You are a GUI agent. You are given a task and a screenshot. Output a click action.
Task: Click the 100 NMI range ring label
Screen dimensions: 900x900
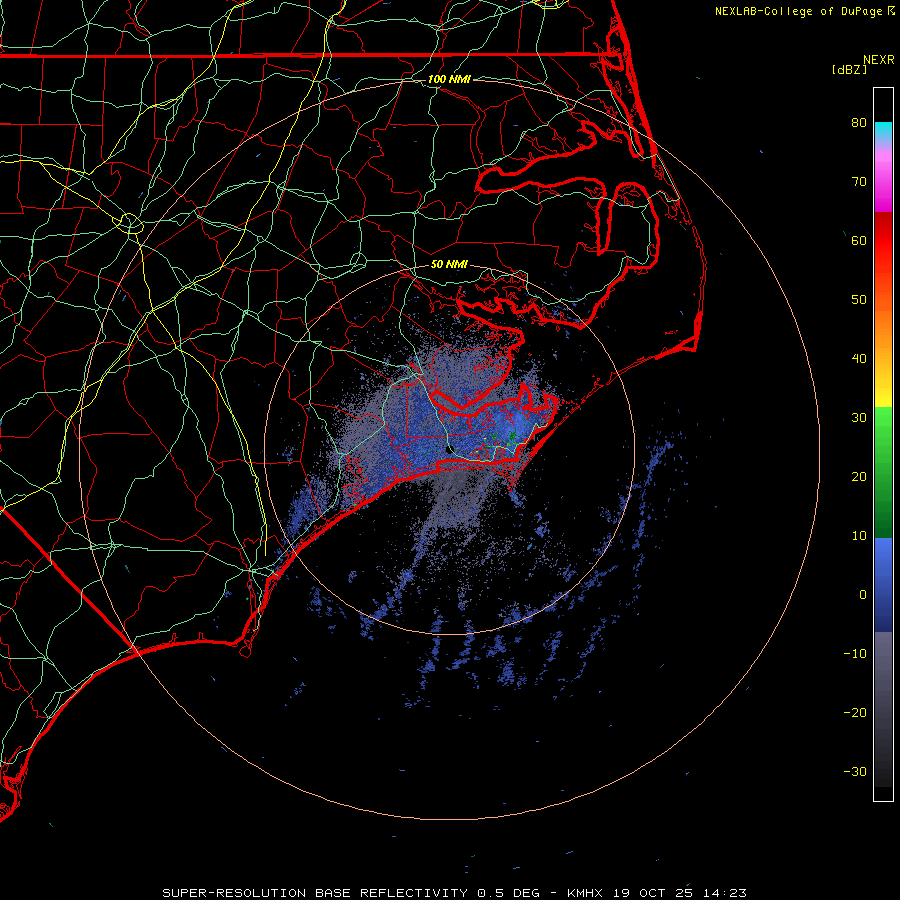[x=449, y=79]
